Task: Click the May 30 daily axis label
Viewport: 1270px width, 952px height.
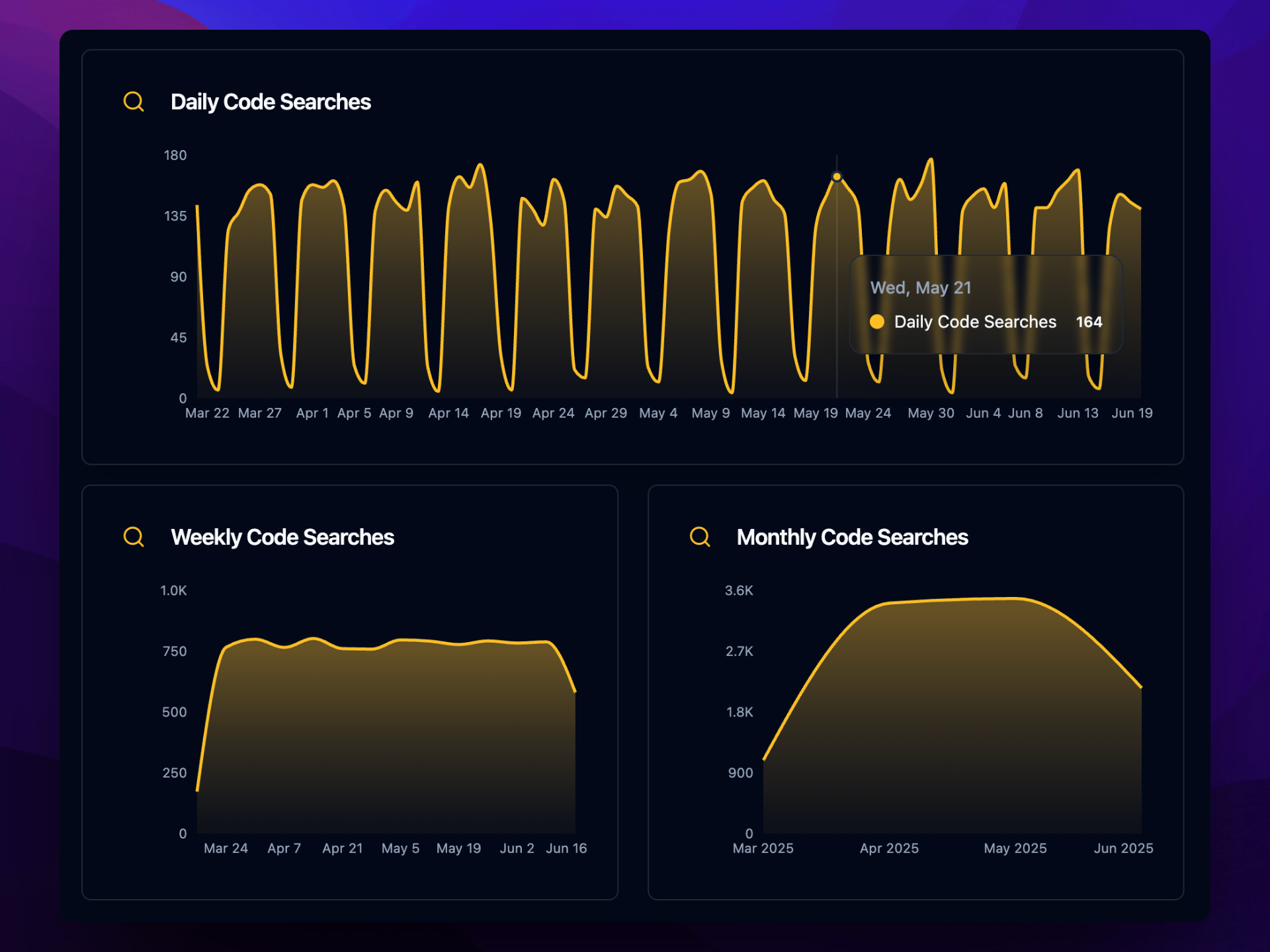Action: 931,413
